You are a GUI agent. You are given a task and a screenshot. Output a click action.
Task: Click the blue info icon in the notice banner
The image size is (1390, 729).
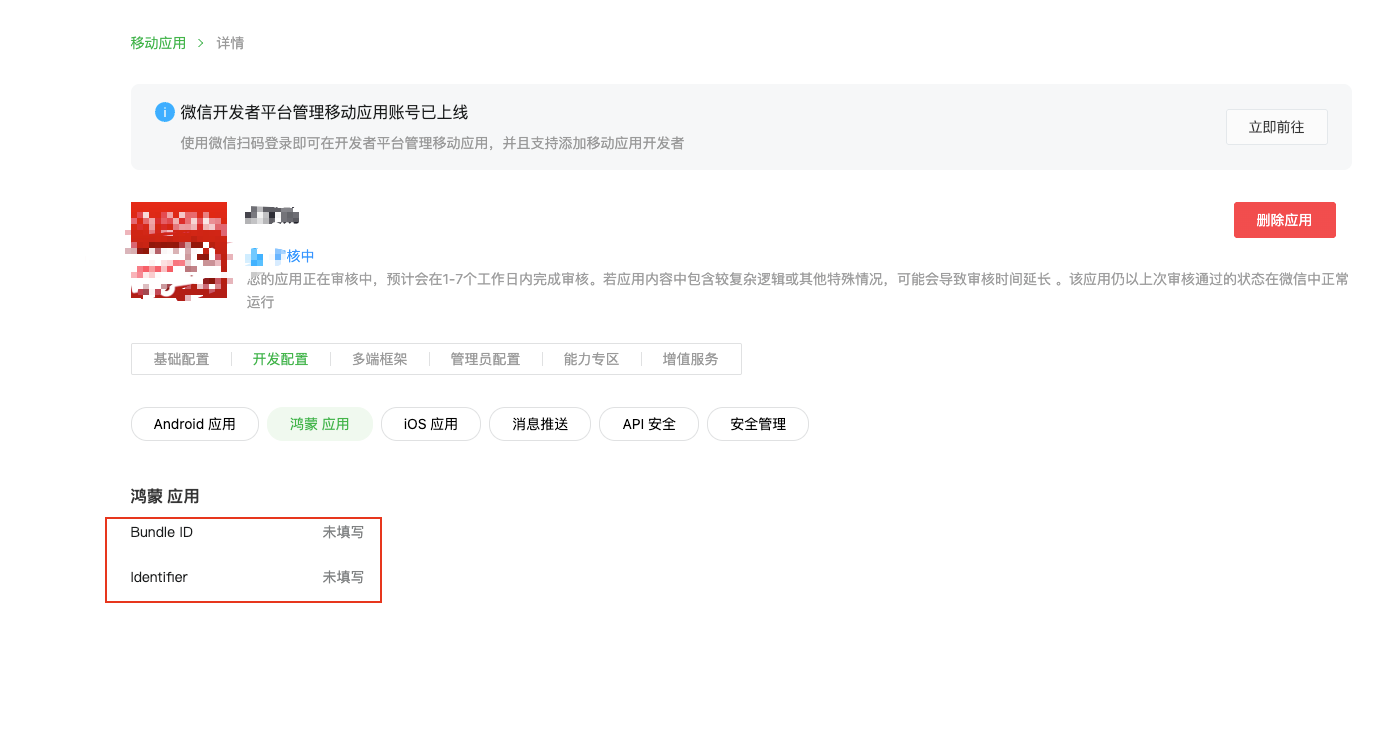(x=165, y=112)
